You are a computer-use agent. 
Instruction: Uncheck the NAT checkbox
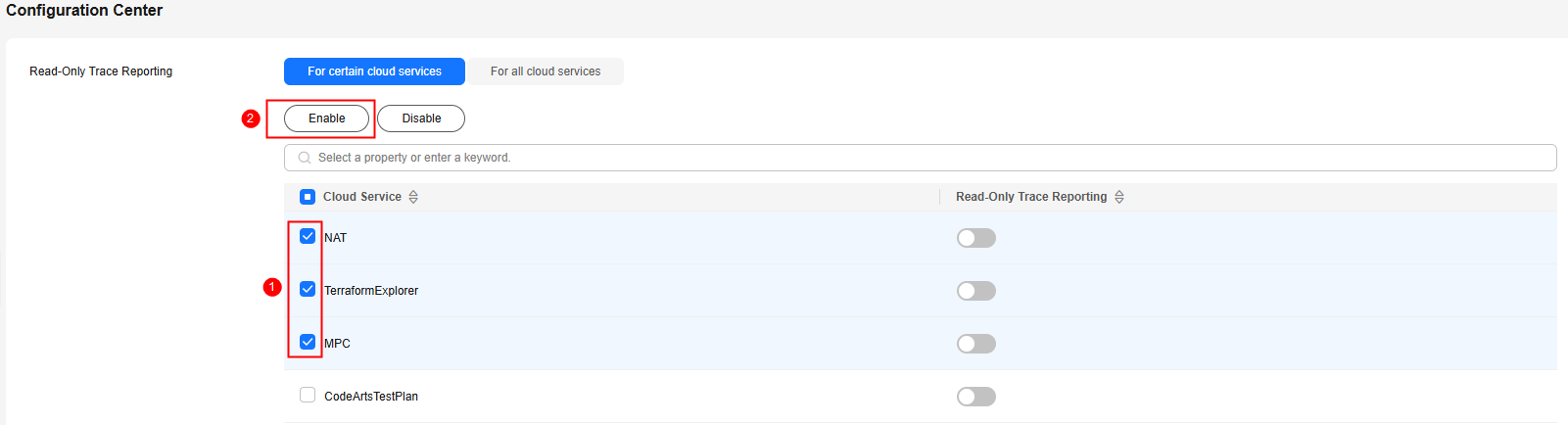(308, 236)
